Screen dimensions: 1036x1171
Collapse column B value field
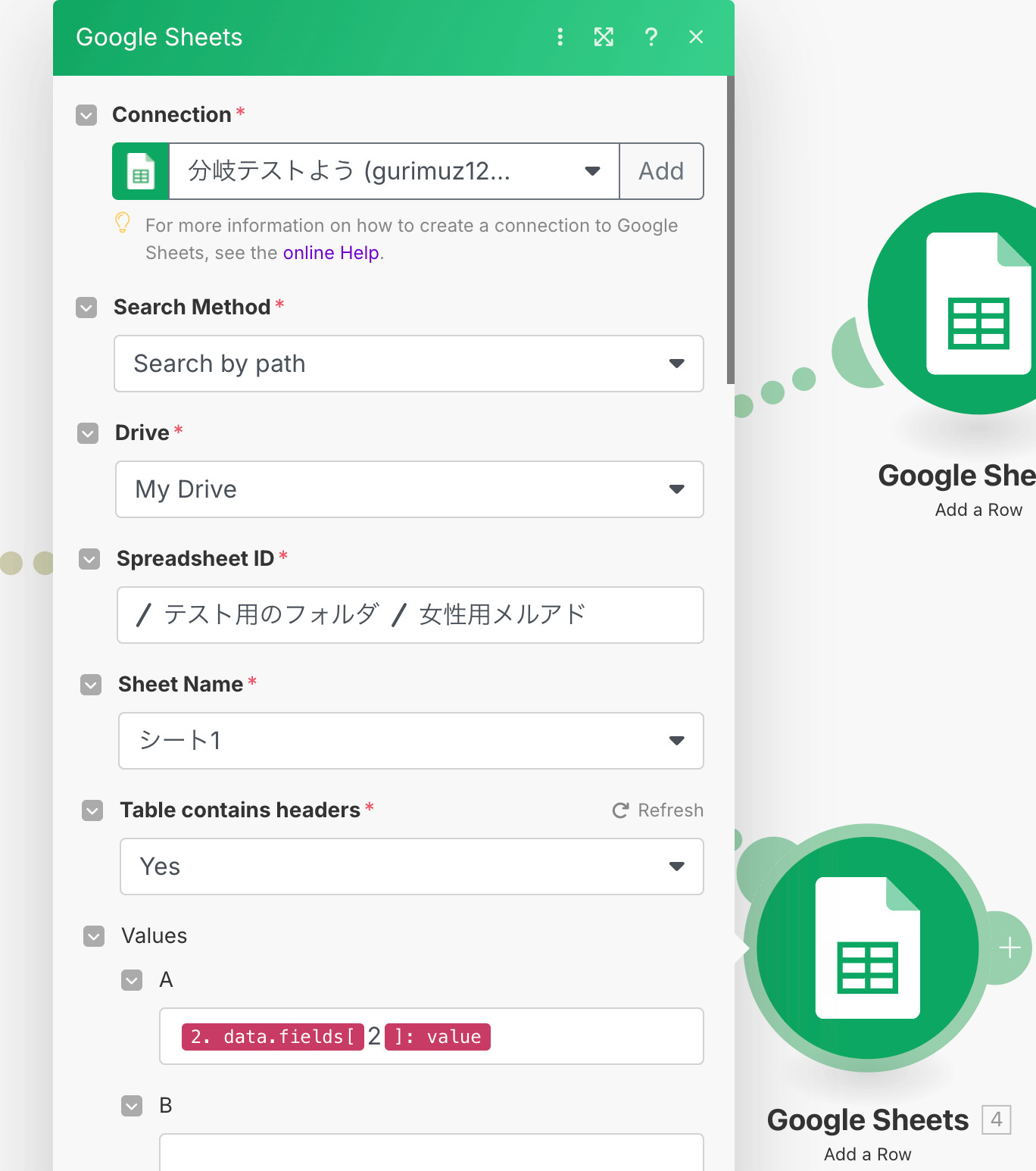pyautogui.click(x=132, y=1106)
